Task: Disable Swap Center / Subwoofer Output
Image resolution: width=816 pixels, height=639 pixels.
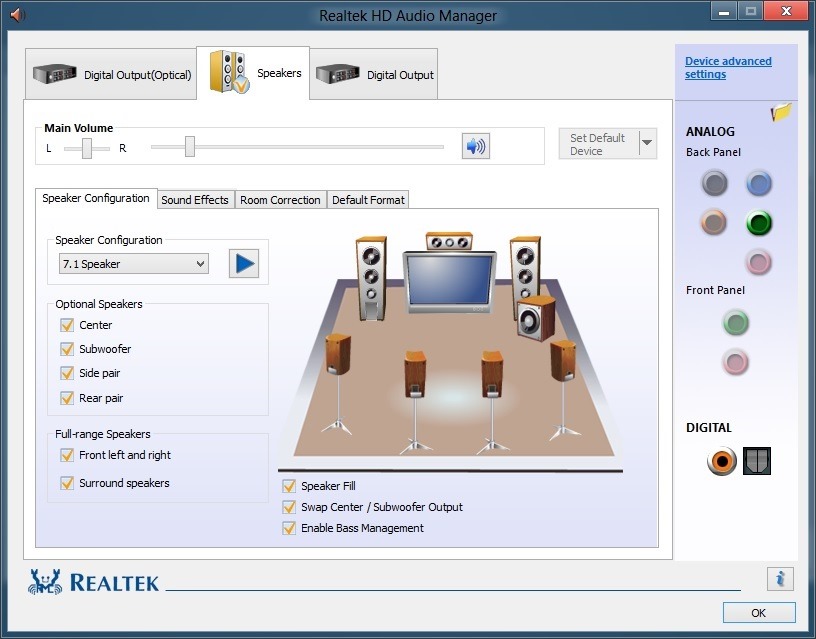Action: (x=289, y=507)
